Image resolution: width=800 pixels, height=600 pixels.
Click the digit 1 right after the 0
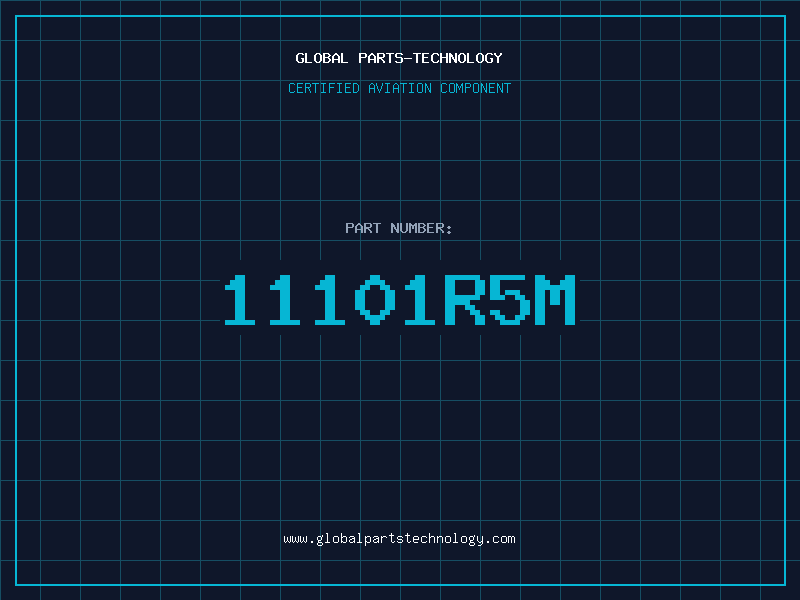coord(420,299)
